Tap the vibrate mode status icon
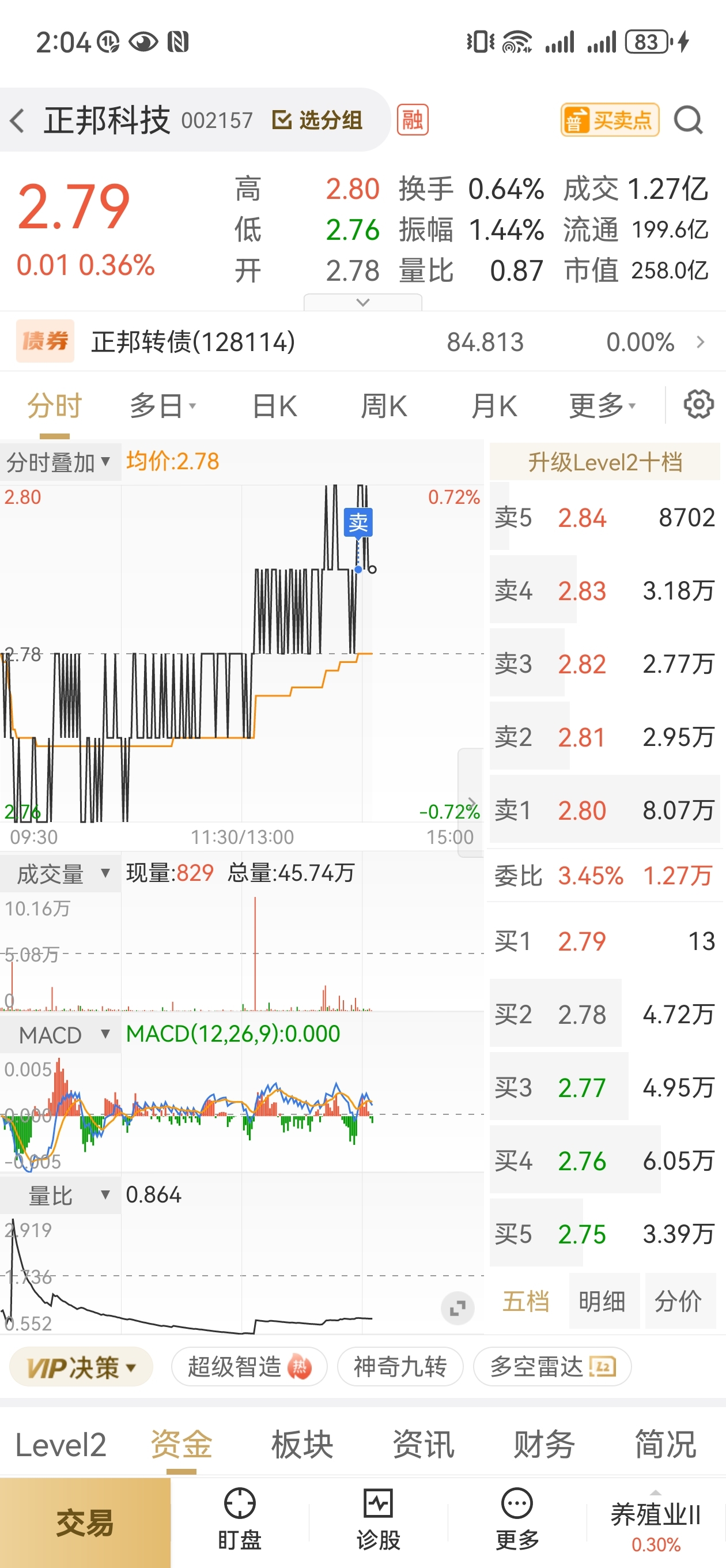The height and width of the screenshot is (1568, 726). 481,42
